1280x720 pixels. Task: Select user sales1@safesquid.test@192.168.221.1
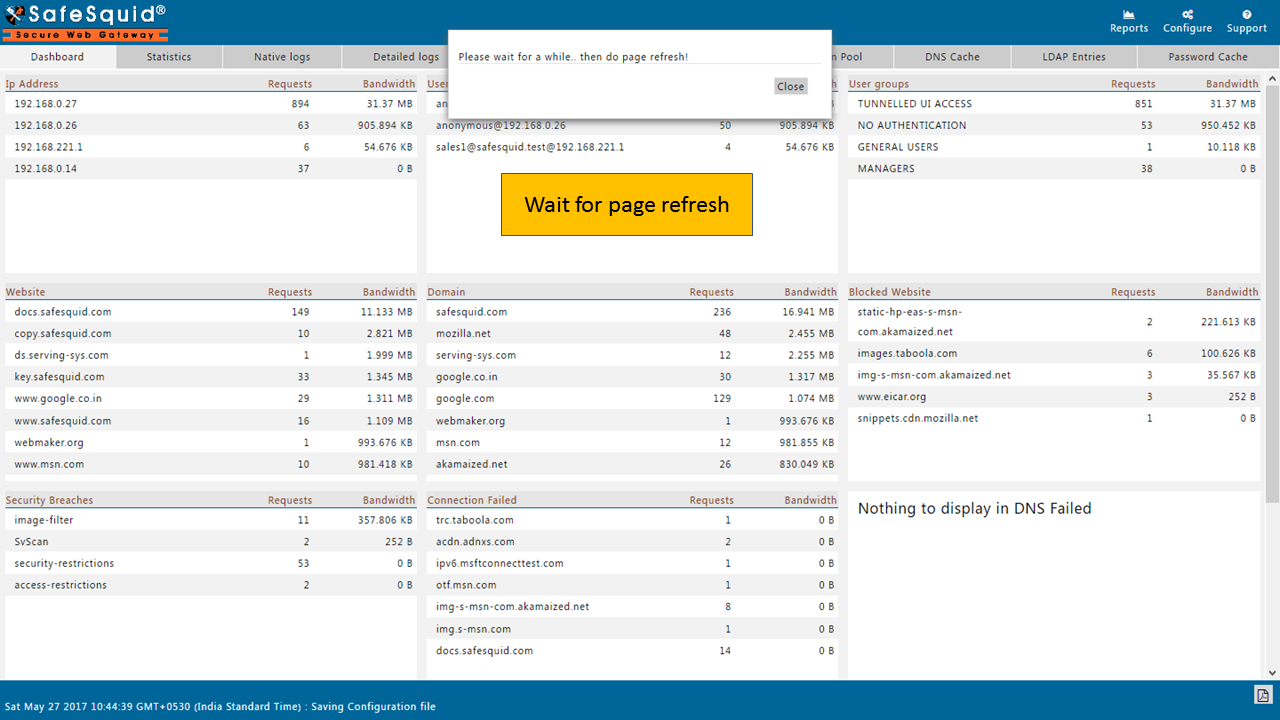(632, 147)
